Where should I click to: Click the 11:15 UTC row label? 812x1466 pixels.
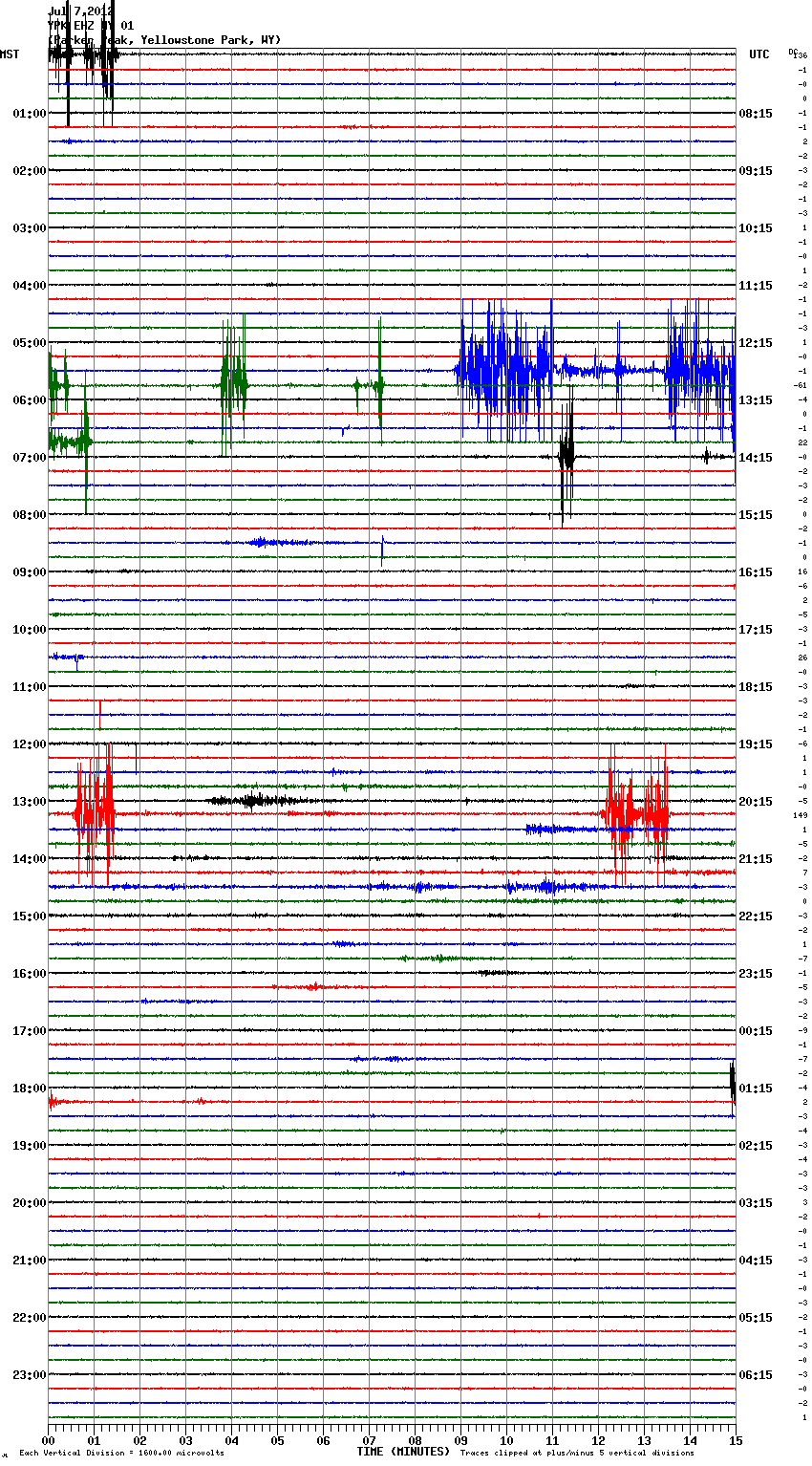click(756, 286)
